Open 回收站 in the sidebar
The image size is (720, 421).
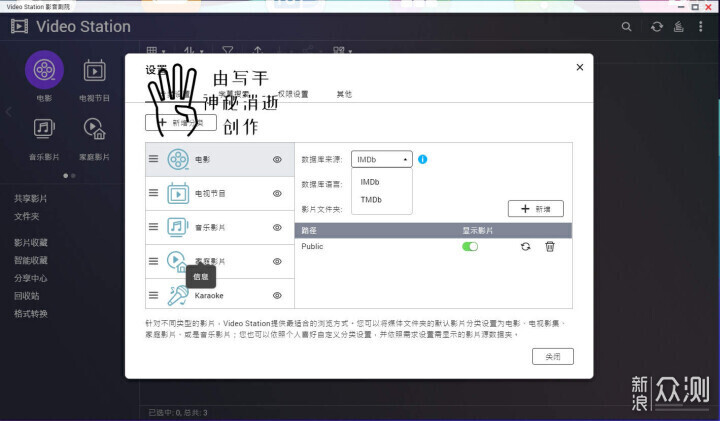(x=26, y=296)
